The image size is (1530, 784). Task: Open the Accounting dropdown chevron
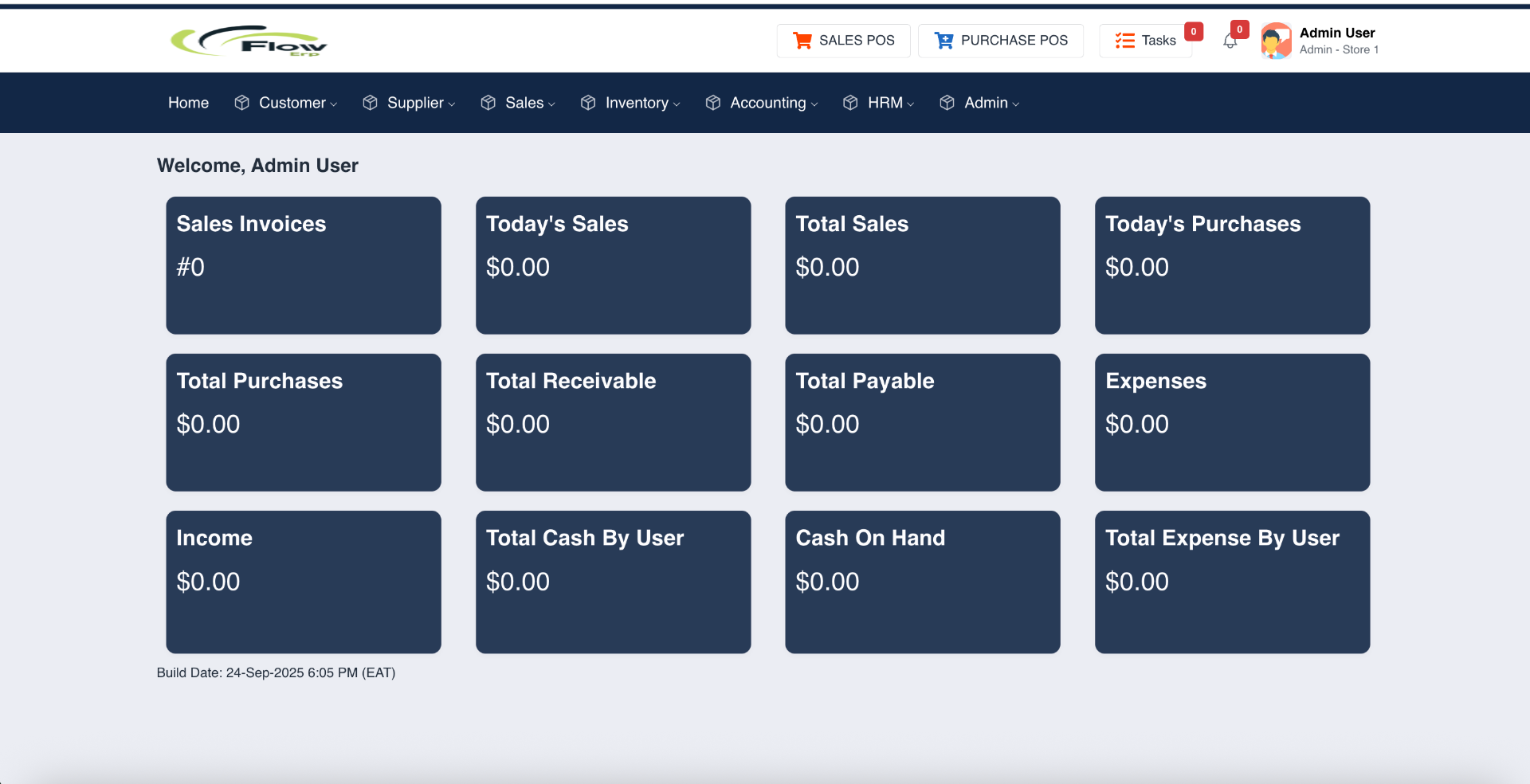coord(814,104)
